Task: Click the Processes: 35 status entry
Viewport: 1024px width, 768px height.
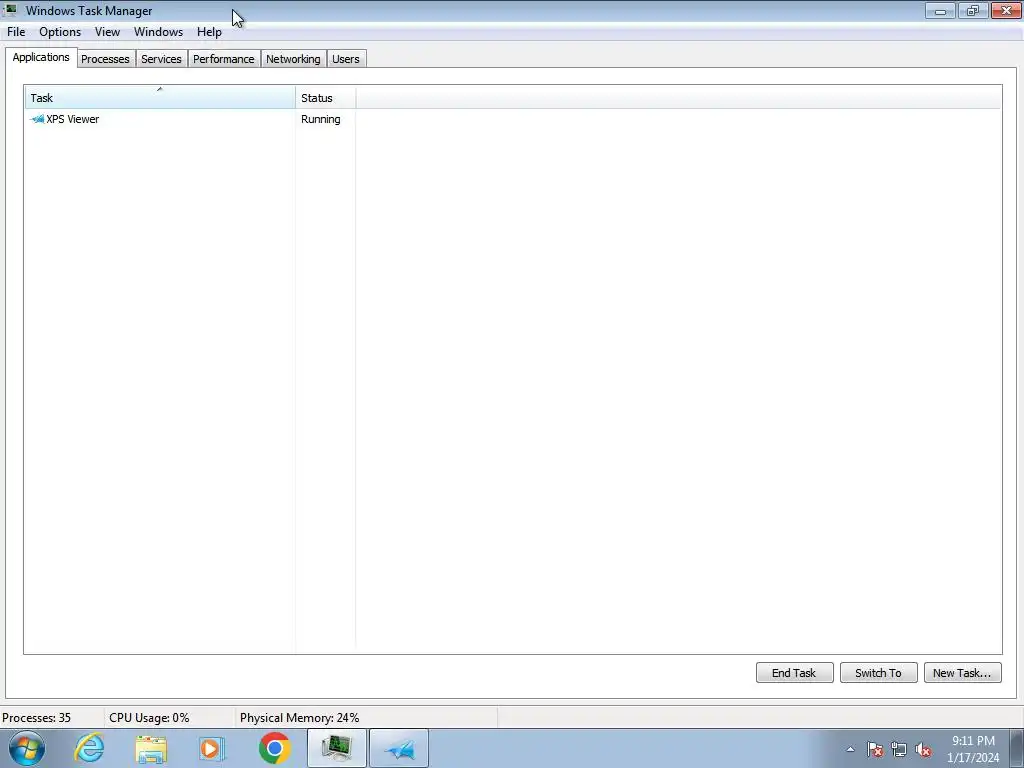Action: pos(37,718)
